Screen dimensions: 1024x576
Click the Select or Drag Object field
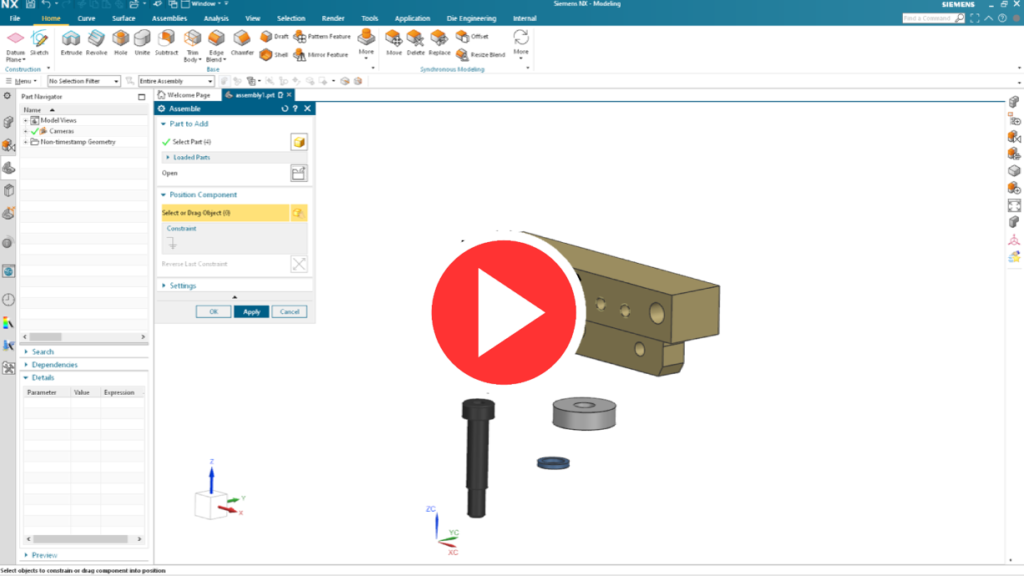point(225,213)
